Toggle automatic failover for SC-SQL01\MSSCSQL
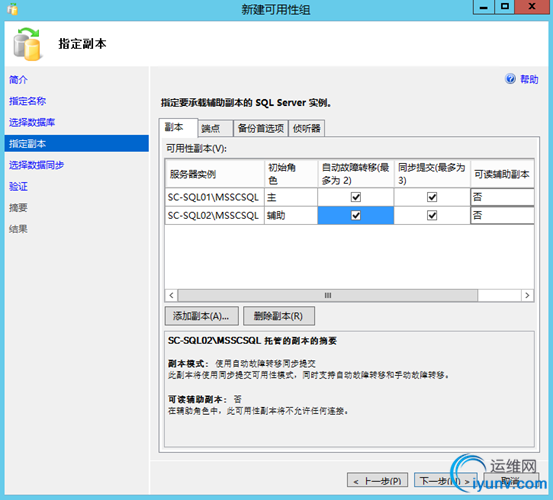 356,197
